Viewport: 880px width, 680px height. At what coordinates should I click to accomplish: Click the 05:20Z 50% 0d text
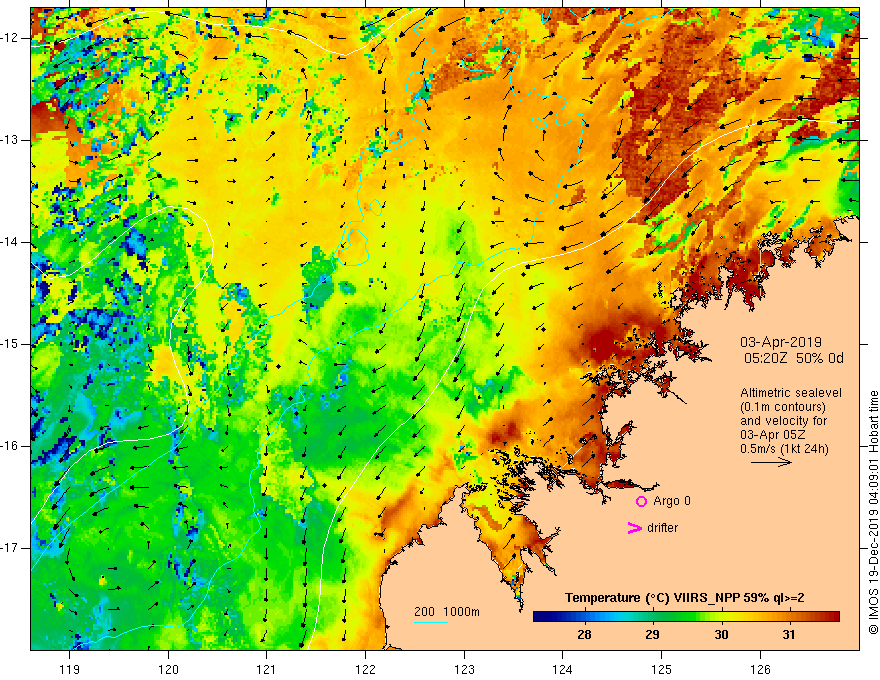coord(794,359)
